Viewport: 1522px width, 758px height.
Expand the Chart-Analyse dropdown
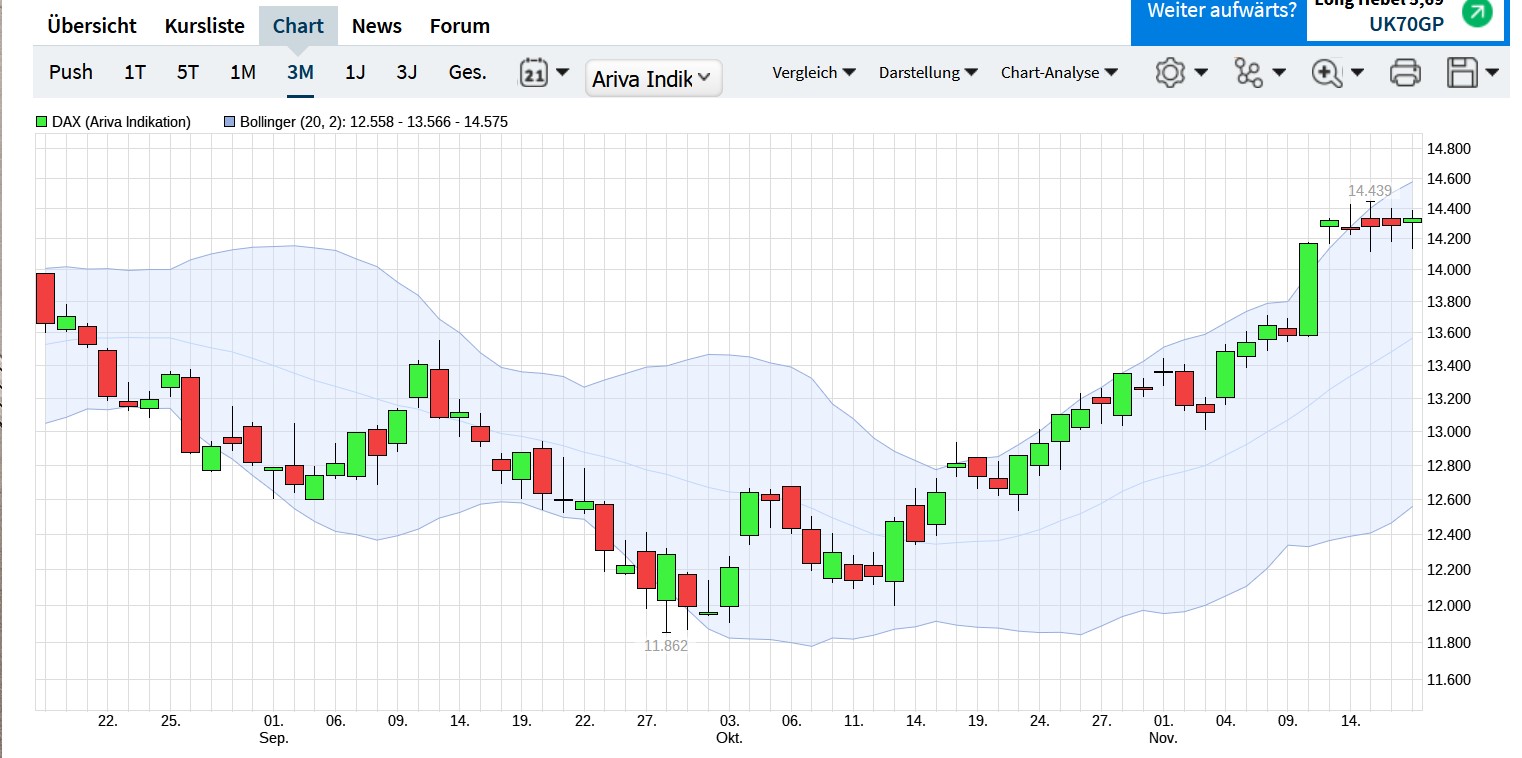[x=1059, y=72]
